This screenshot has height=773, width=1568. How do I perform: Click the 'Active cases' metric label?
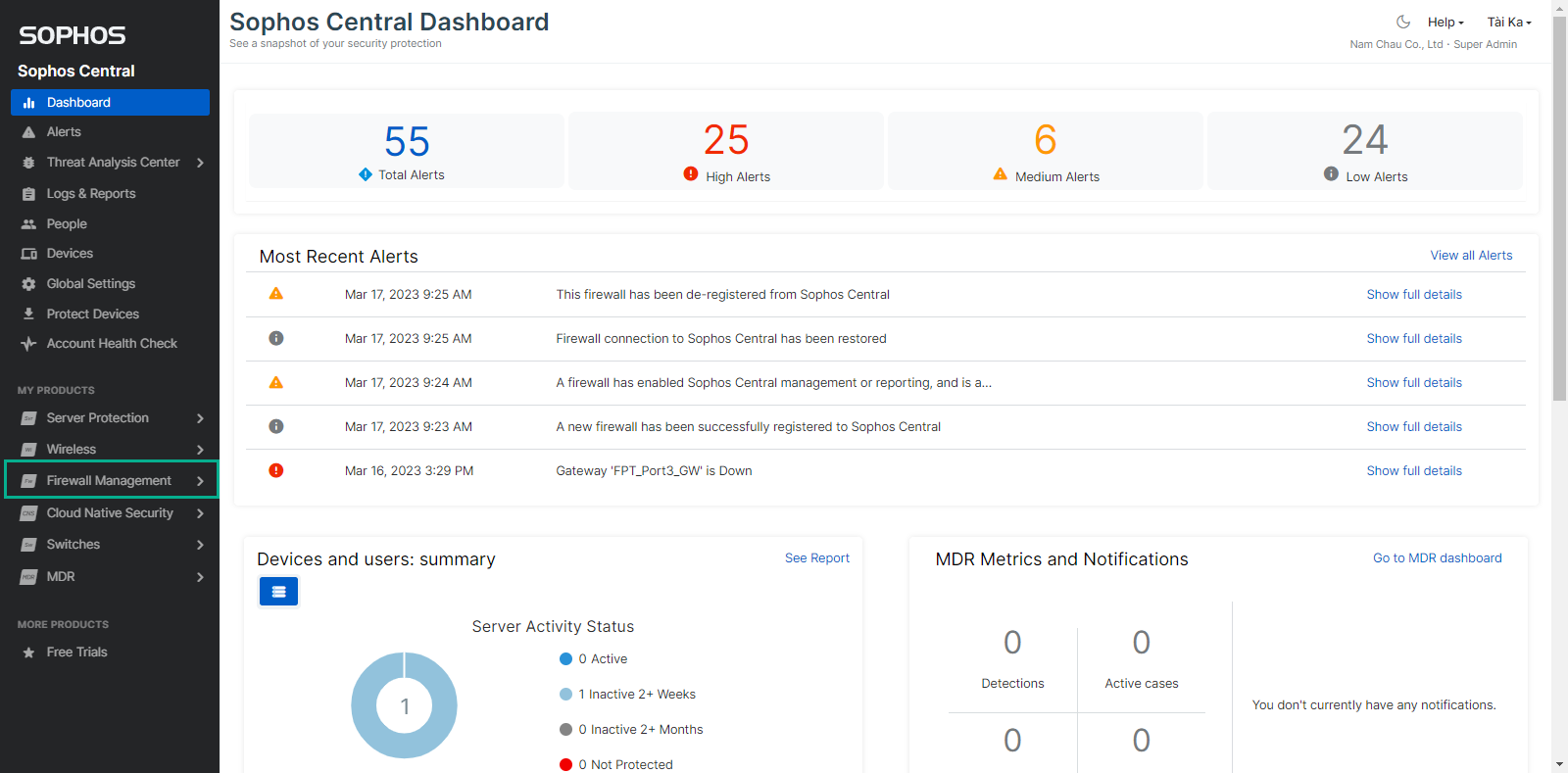pos(1142,684)
